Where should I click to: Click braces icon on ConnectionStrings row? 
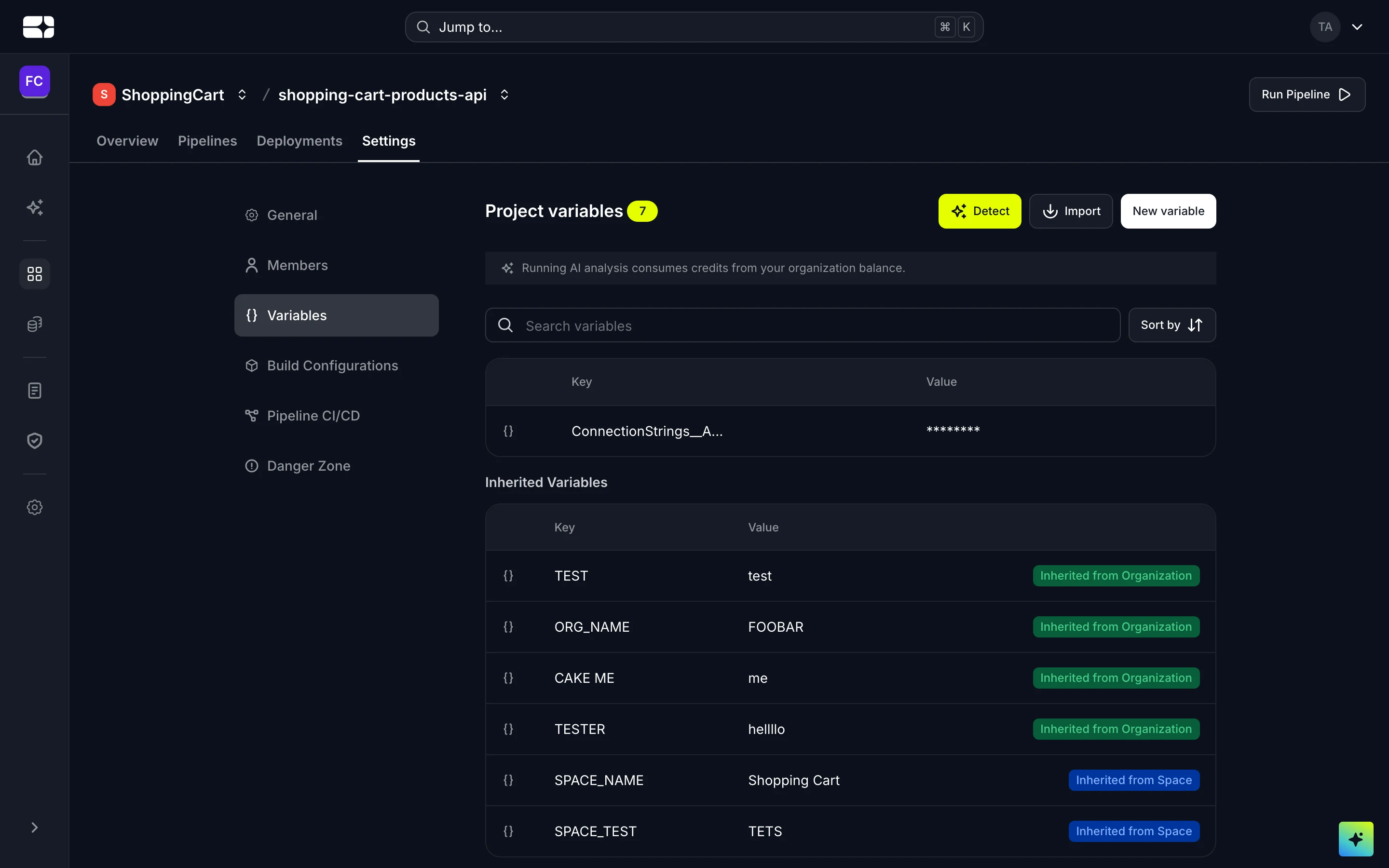[x=508, y=431]
